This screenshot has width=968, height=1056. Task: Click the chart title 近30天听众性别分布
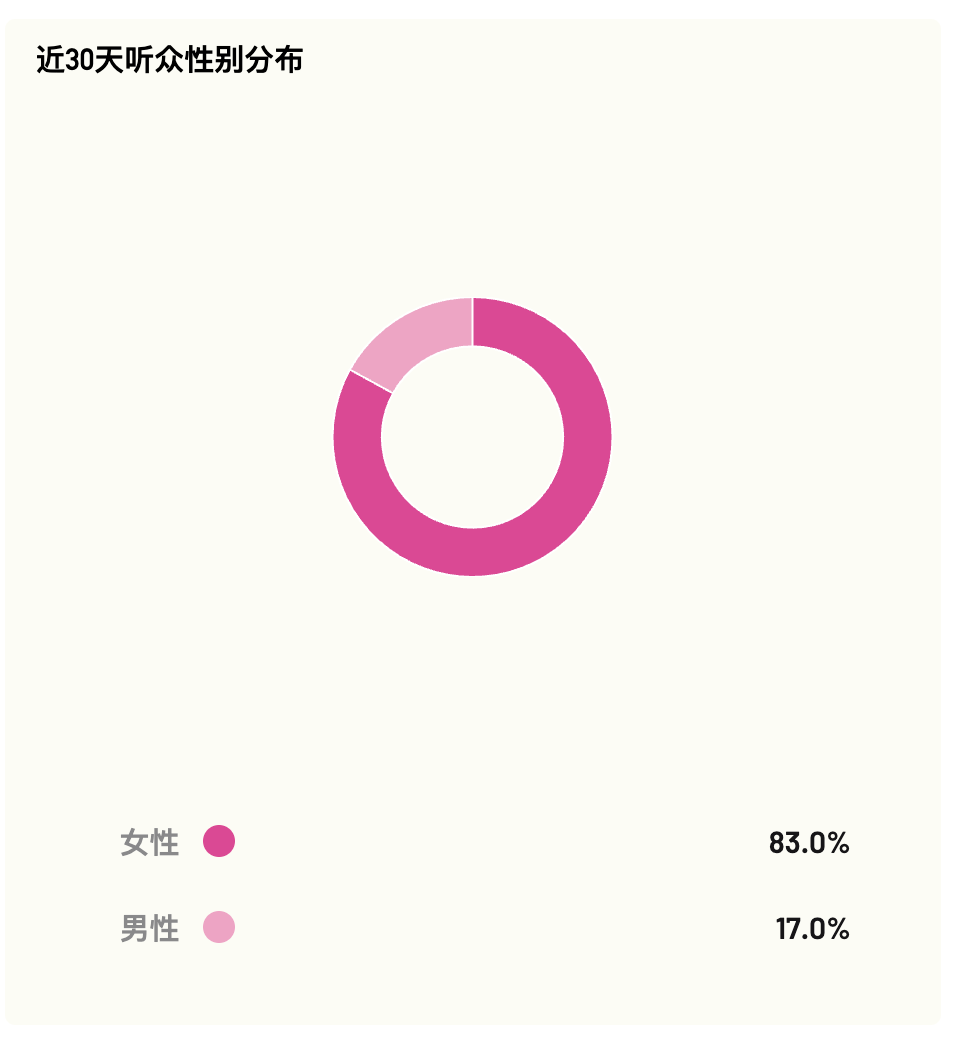tap(169, 61)
